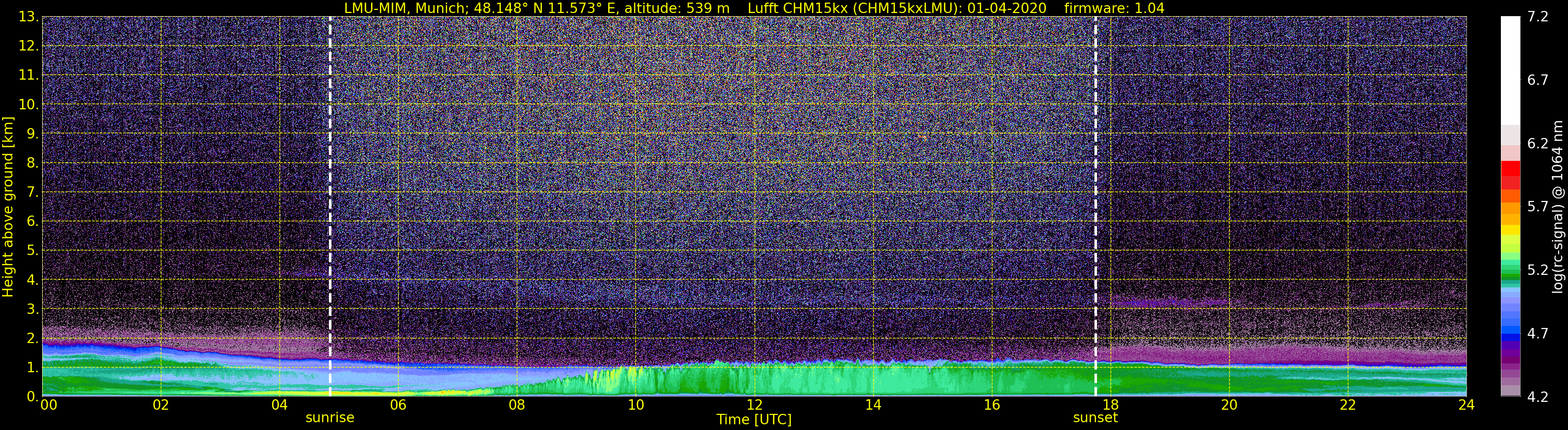The image size is (1568, 430).
Task: Click the colorbar value '5.2'
Action: tap(1538, 270)
